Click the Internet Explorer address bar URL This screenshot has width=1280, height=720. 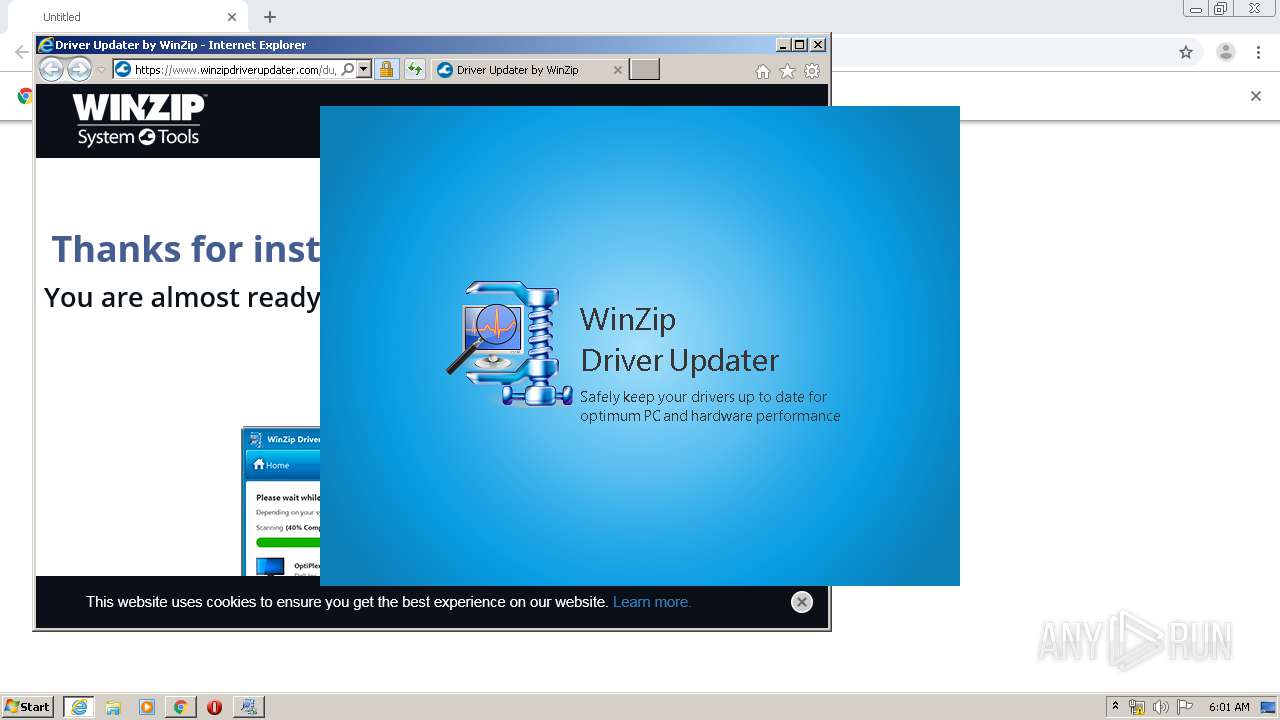235,70
